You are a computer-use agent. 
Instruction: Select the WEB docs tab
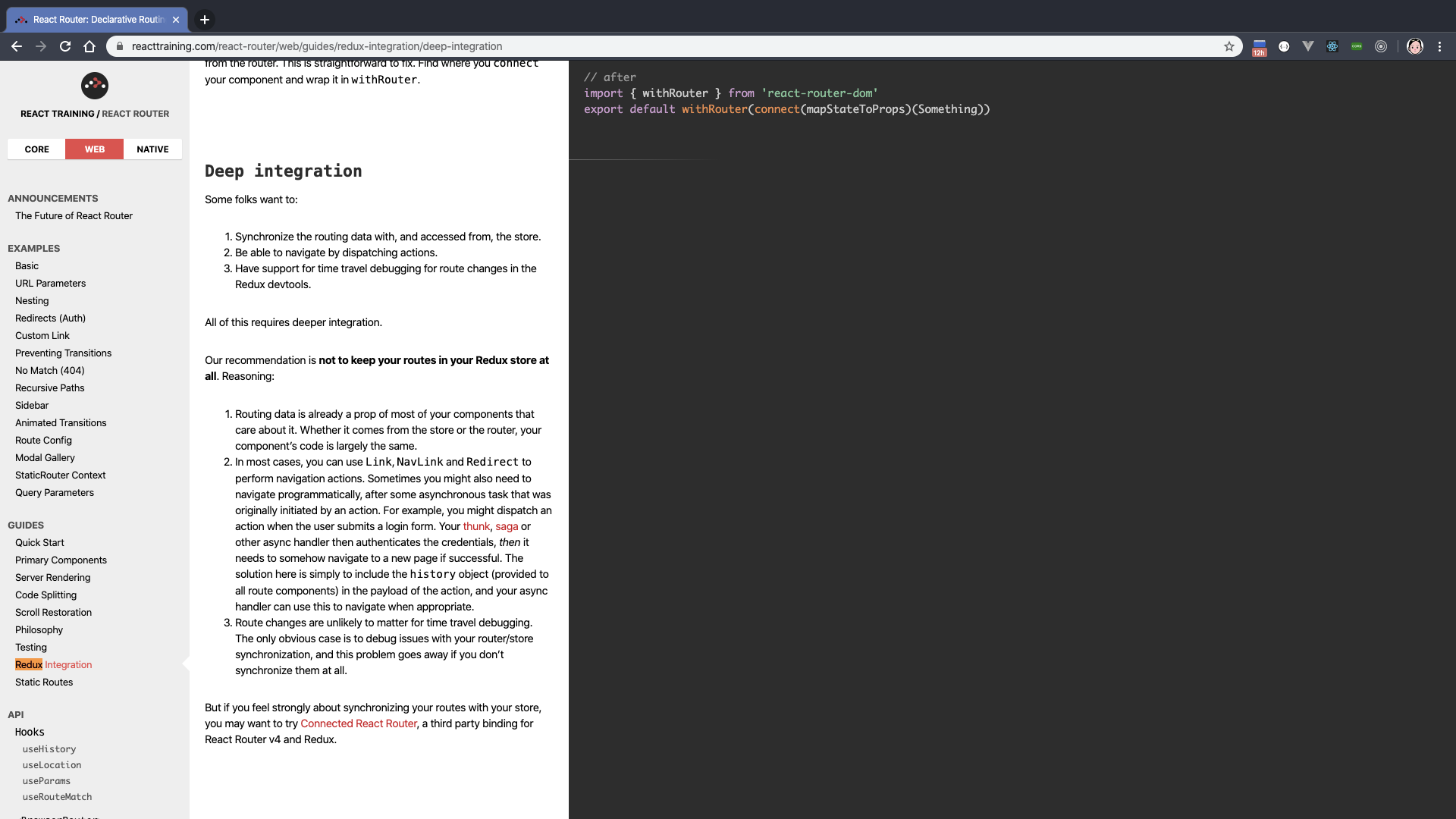point(95,149)
